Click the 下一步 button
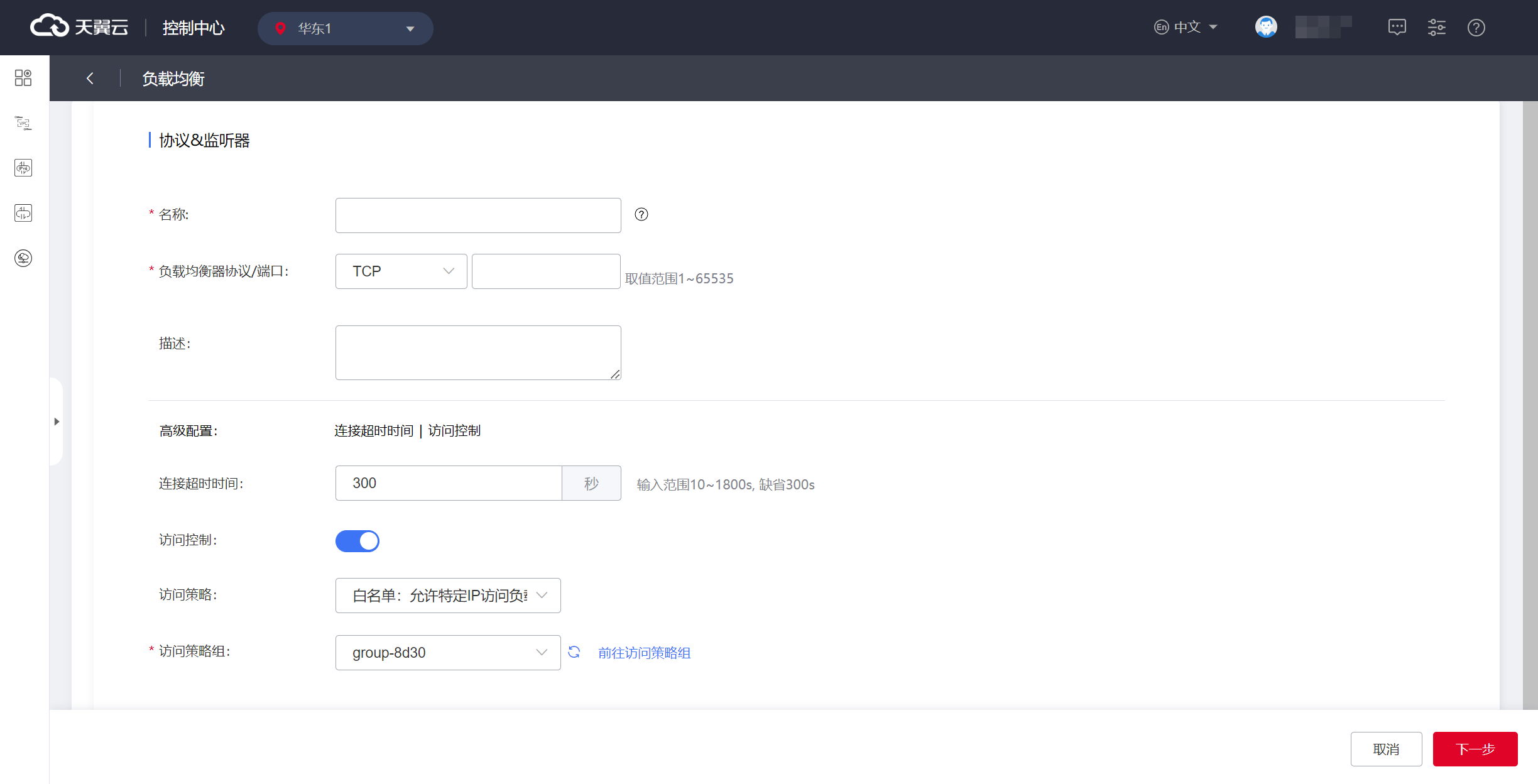 pos(1475,749)
